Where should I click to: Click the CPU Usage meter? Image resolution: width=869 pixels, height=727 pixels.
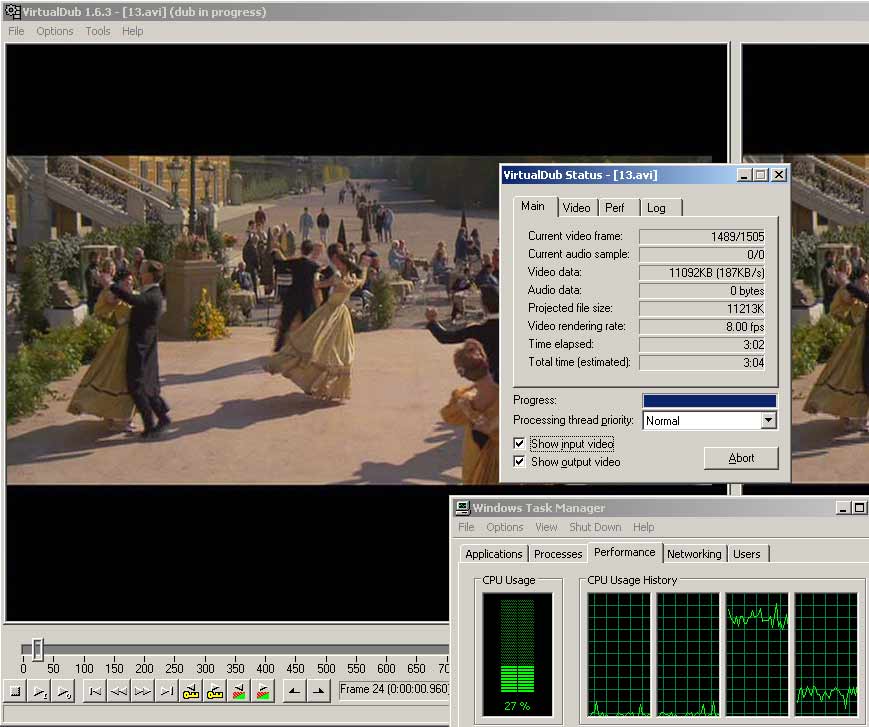(x=518, y=654)
